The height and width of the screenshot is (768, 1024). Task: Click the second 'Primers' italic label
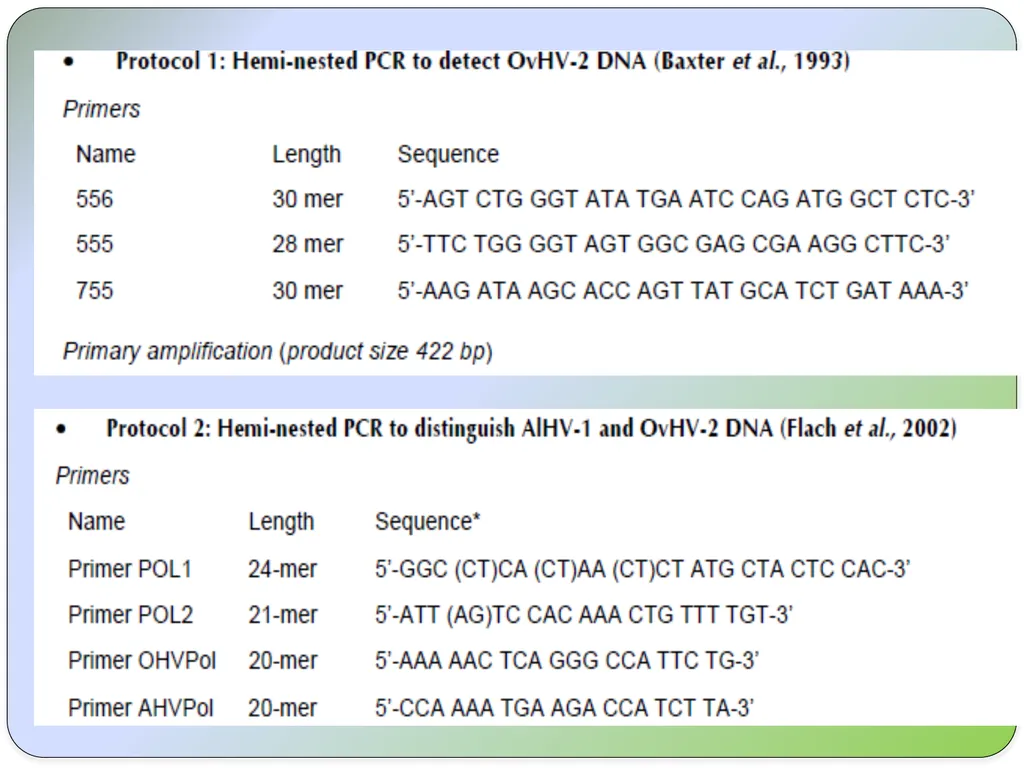pos(93,476)
